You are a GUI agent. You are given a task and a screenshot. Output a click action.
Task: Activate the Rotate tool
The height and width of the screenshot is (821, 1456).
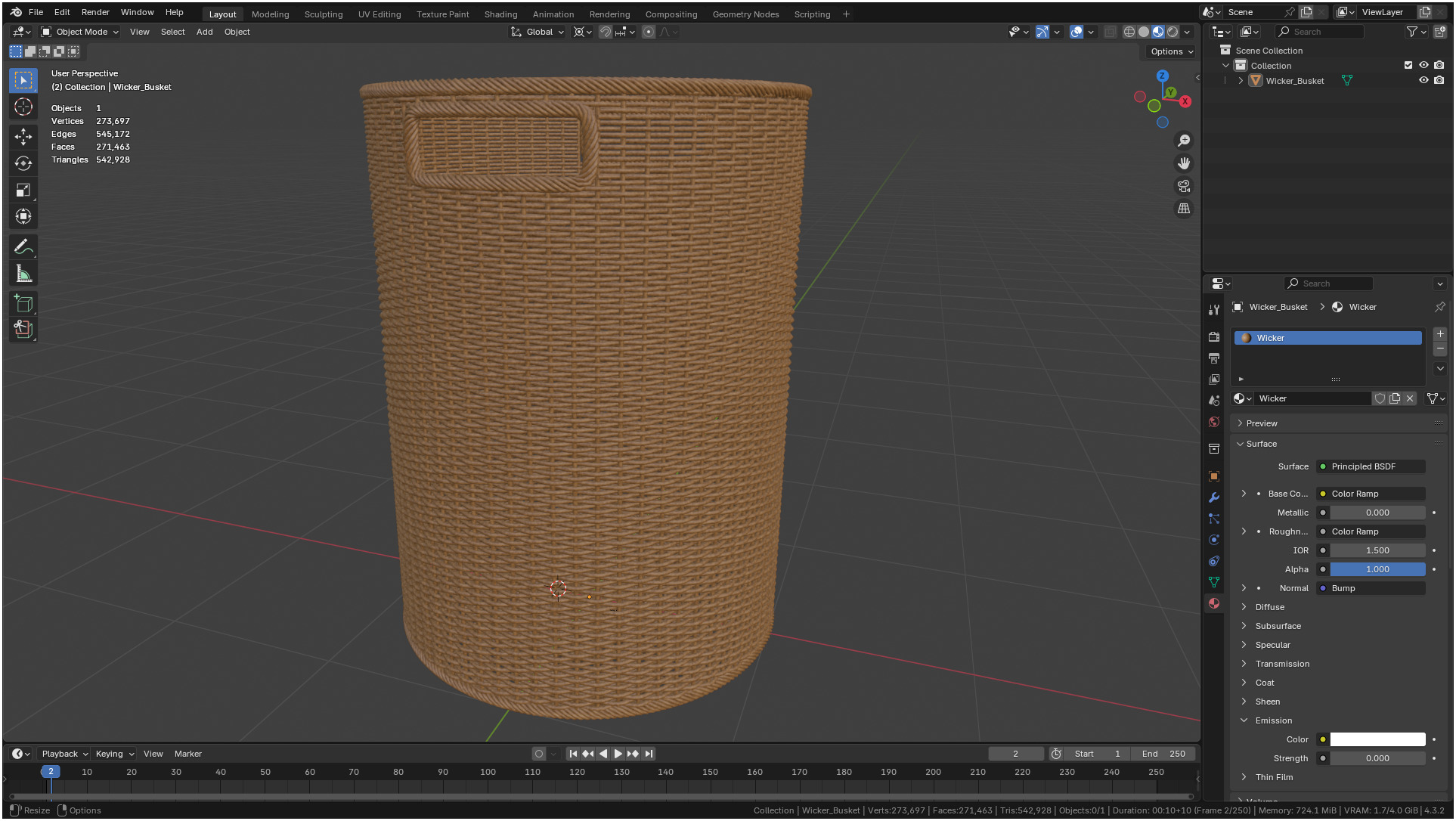23,163
